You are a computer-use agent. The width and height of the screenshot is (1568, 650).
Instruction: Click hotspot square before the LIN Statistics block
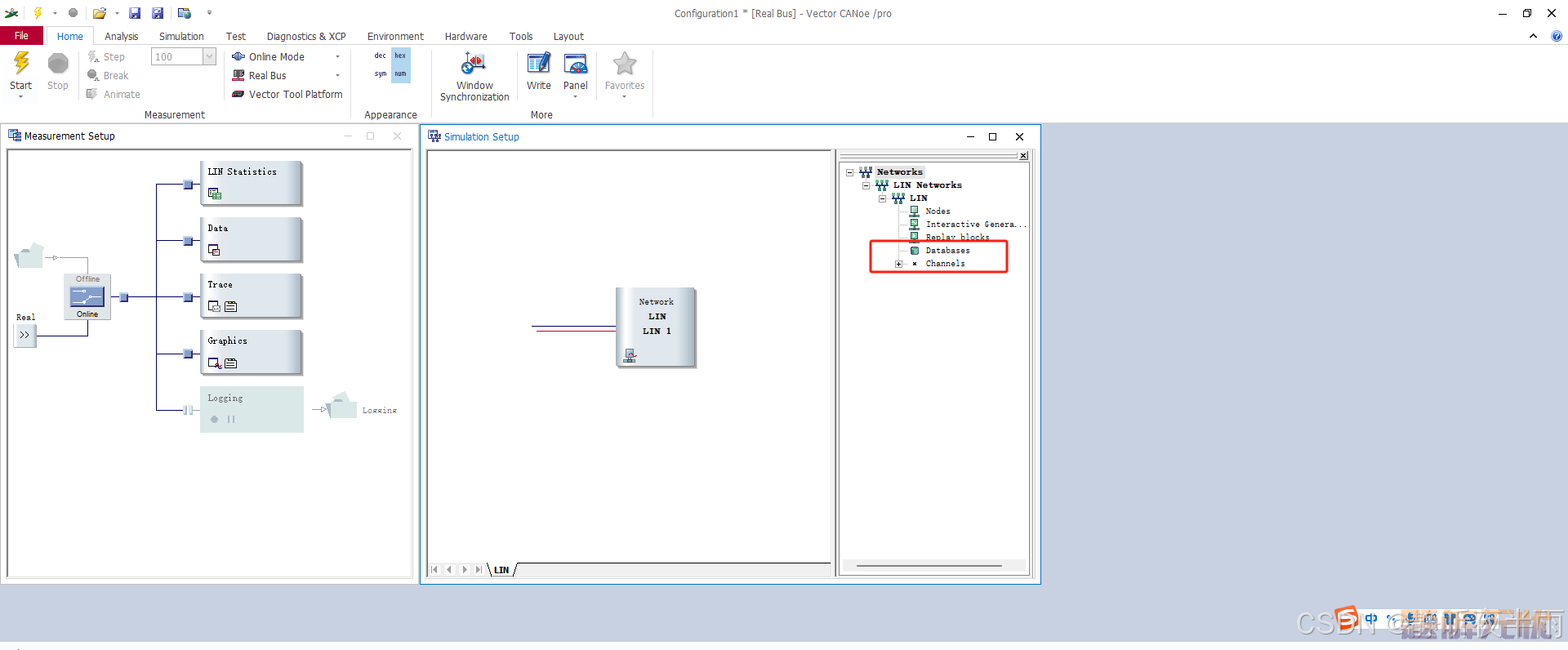(188, 185)
